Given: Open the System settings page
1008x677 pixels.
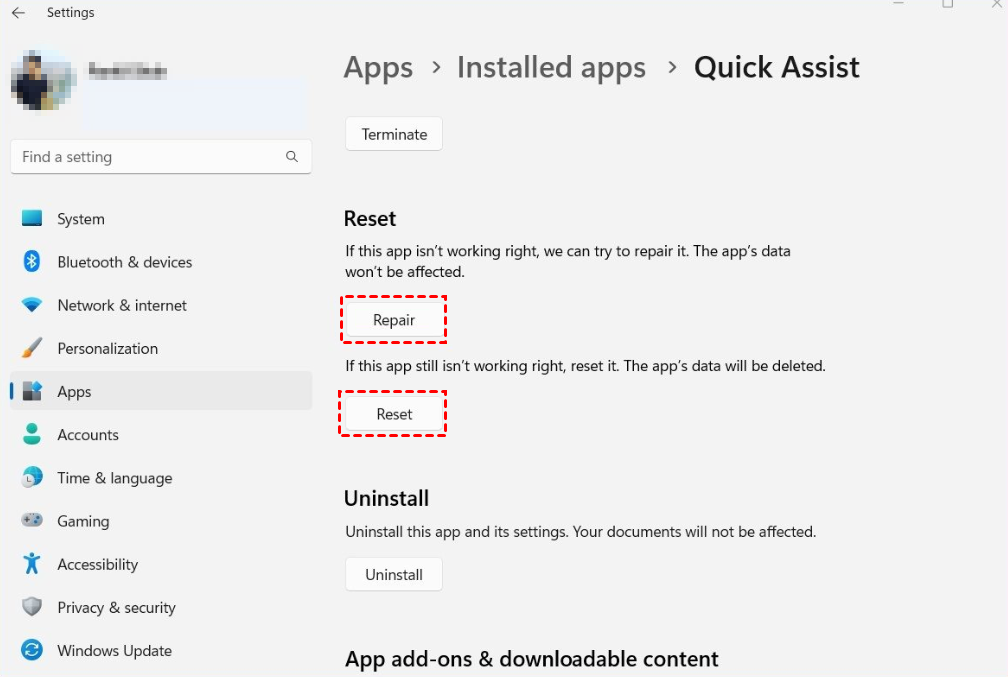Looking at the screenshot, I should click(x=161, y=219).
